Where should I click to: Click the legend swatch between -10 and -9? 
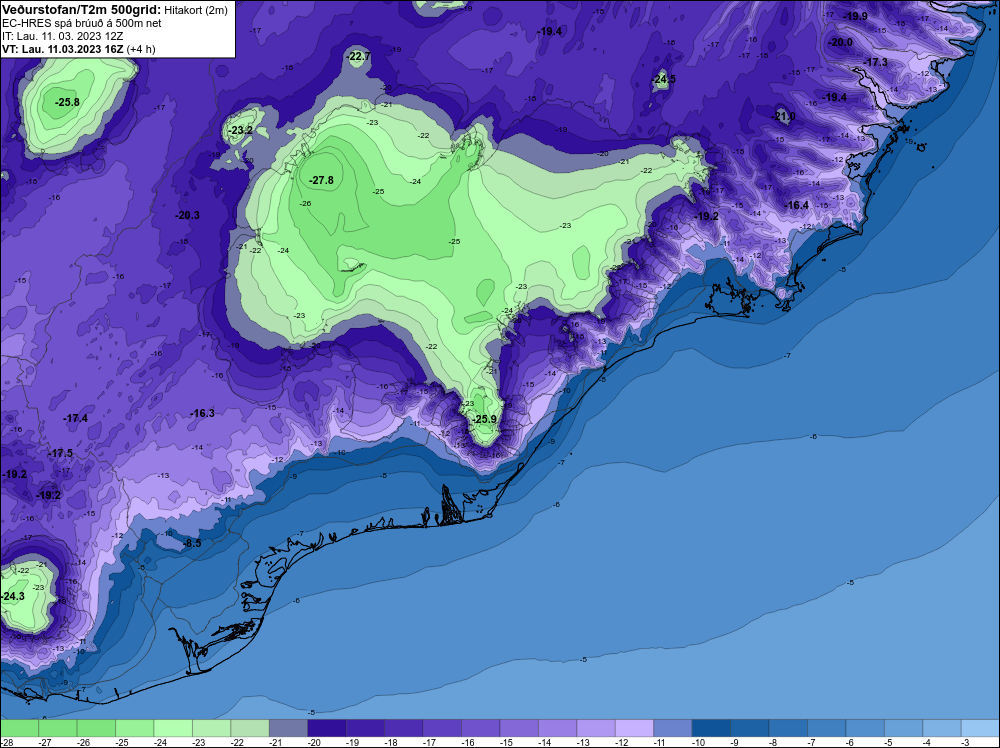[711, 728]
